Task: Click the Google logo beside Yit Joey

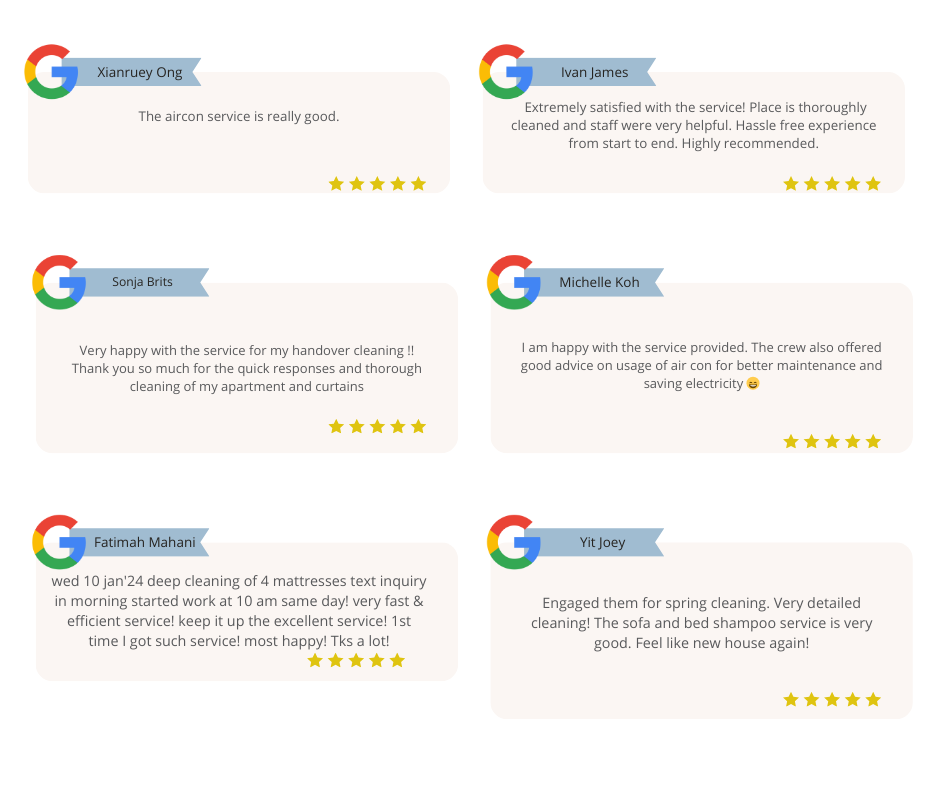Action: 514,542
